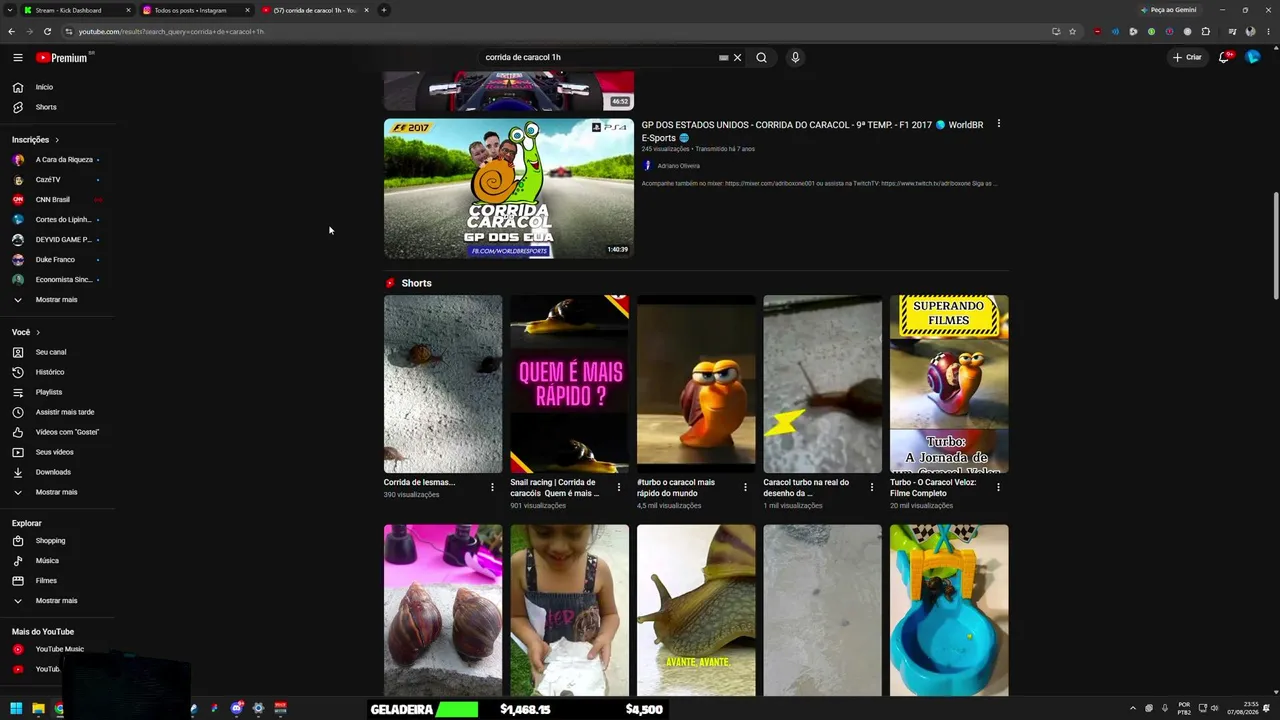
Task: Open a new browser tab
Action: tap(384, 10)
